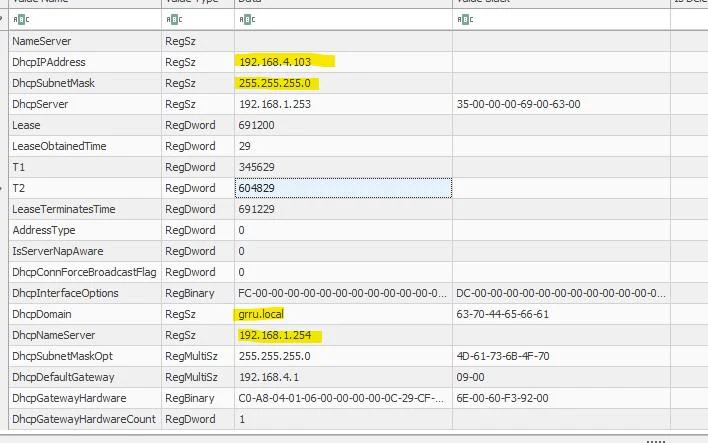Click the ABC filter icon in Value Slack column
This screenshot has height=443, width=708.
465,19
